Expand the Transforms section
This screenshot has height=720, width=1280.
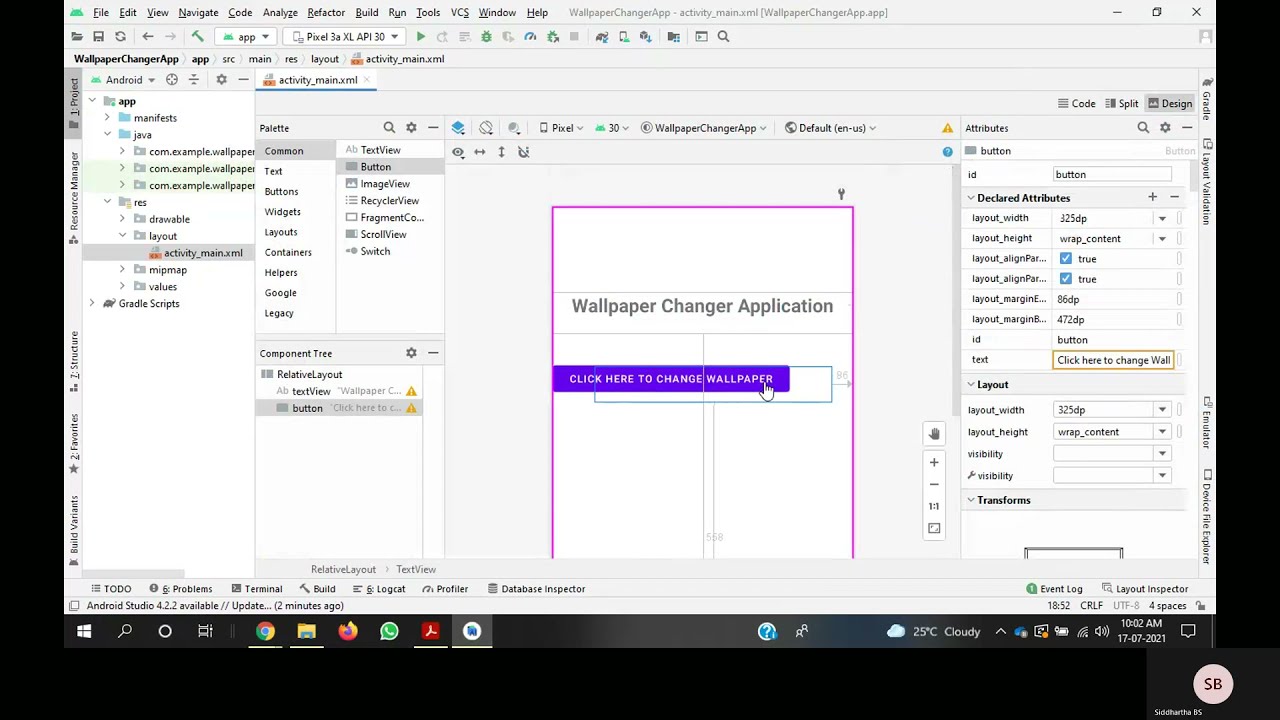(971, 500)
